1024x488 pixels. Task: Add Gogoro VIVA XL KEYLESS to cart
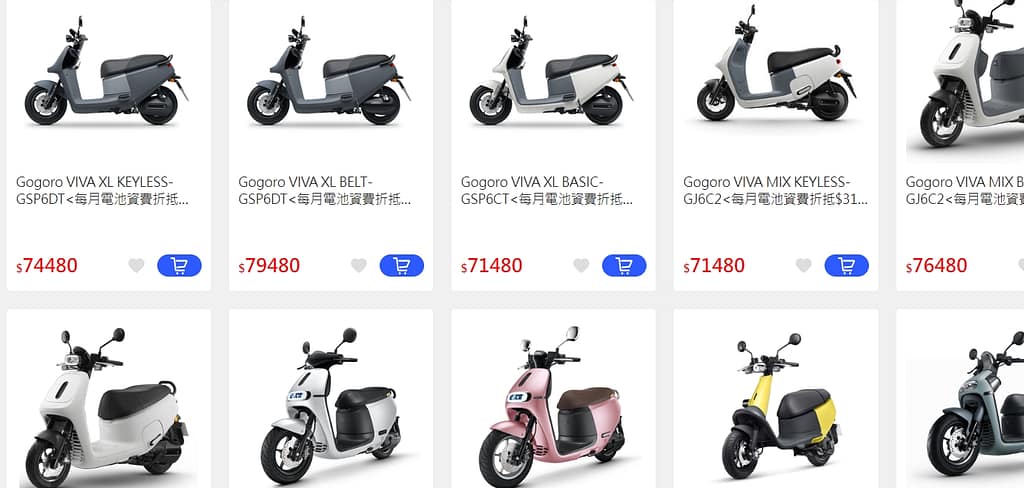[x=179, y=265]
